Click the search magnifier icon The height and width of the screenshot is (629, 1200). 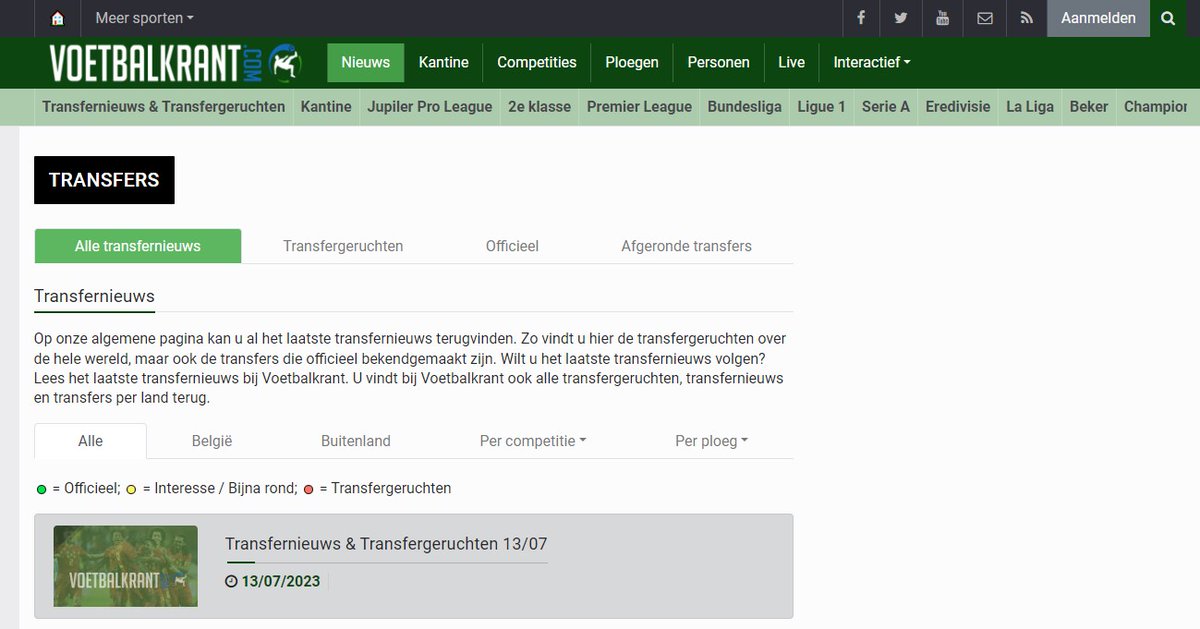click(x=1168, y=18)
